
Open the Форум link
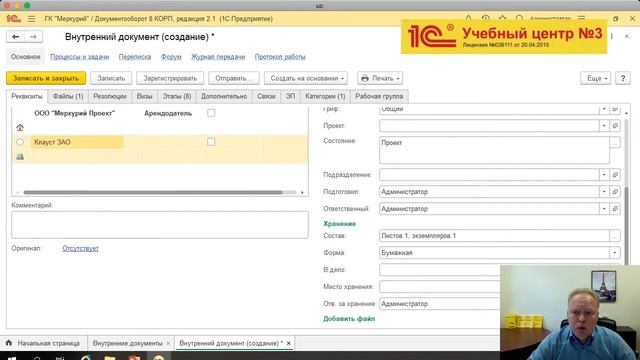click(171, 57)
